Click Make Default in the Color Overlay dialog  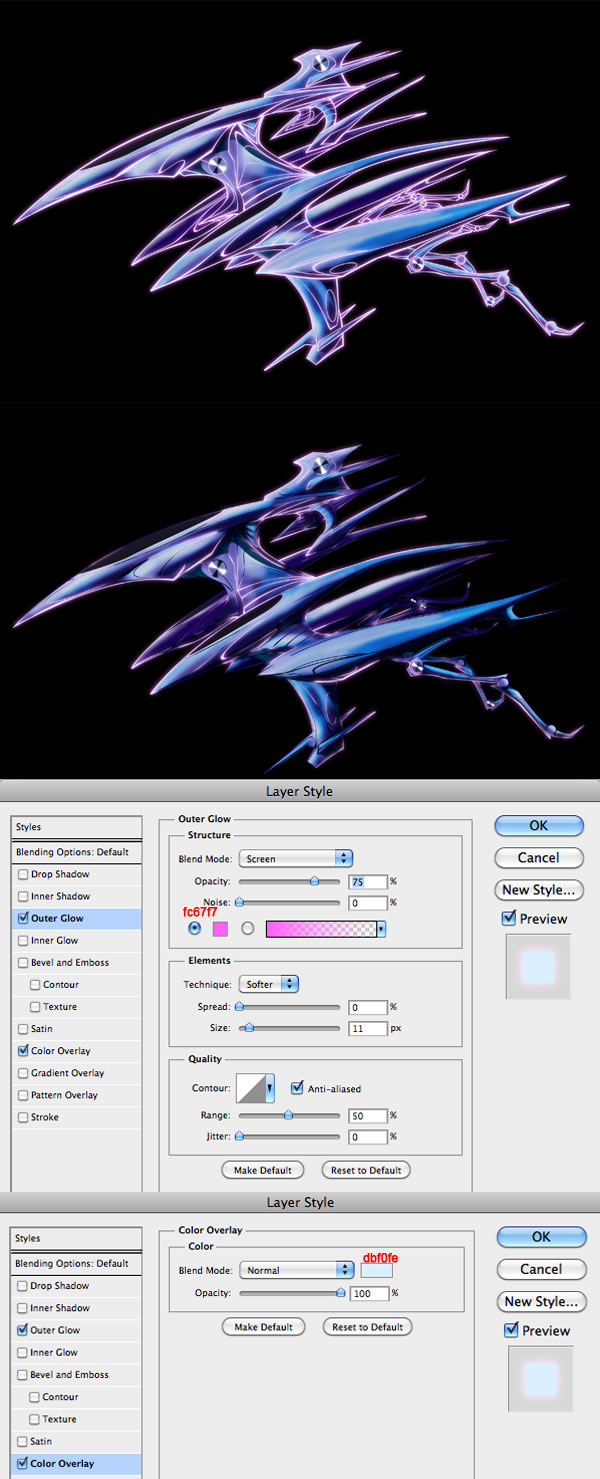point(264,1327)
